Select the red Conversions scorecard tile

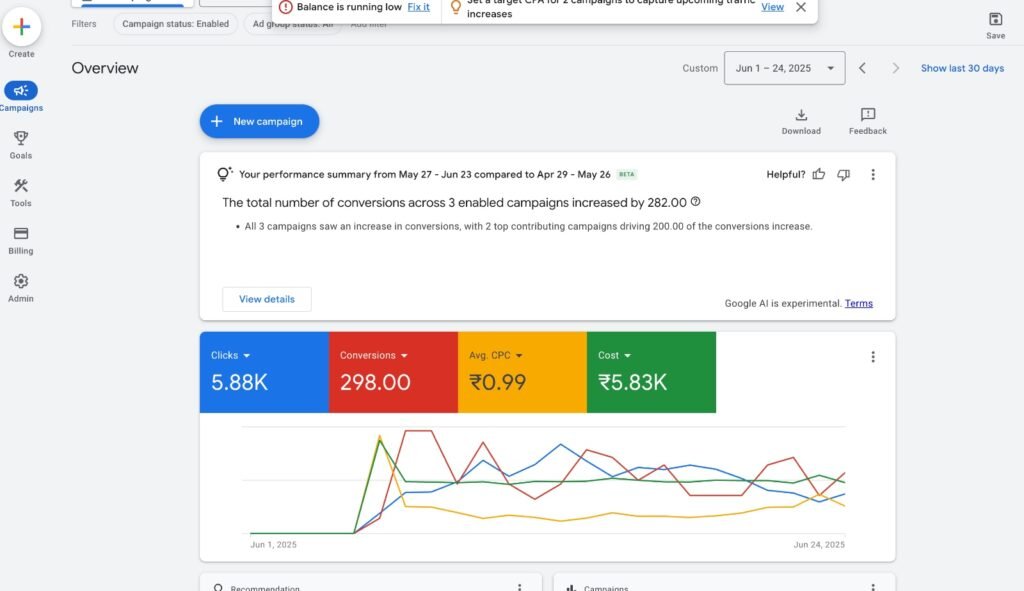(x=393, y=372)
